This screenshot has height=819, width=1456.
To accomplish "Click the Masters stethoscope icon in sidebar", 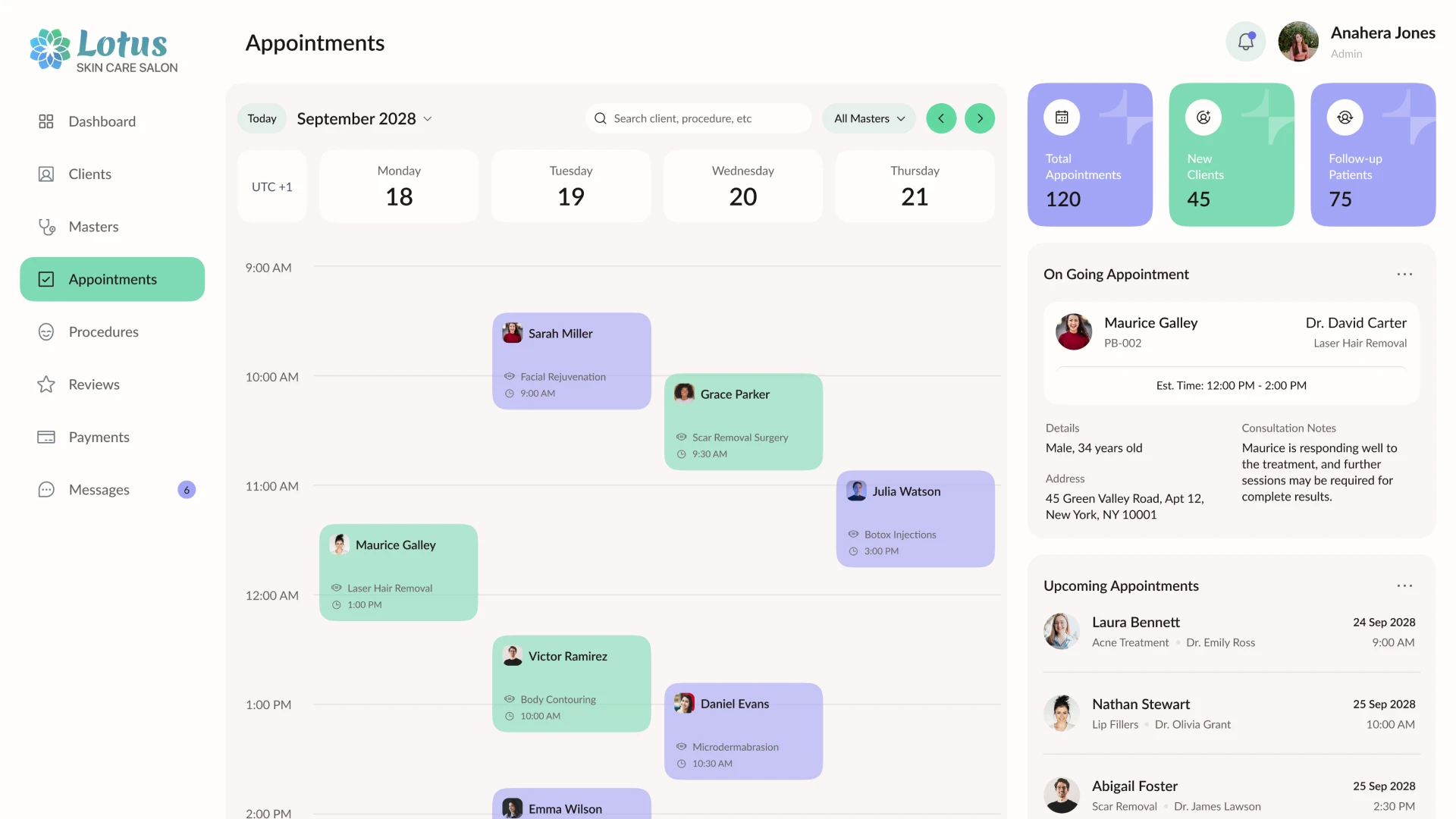I will [46, 227].
